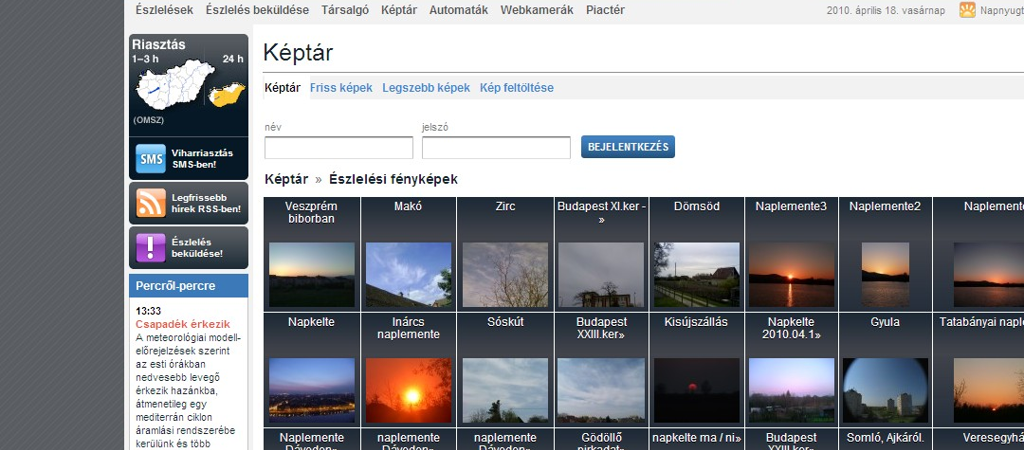Open the Veszprém biborban thumbnail
The width and height of the screenshot is (1024, 450).
click(312, 274)
